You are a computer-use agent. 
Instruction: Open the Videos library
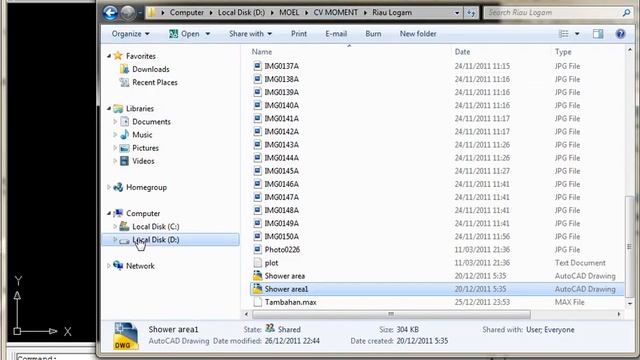point(143,161)
